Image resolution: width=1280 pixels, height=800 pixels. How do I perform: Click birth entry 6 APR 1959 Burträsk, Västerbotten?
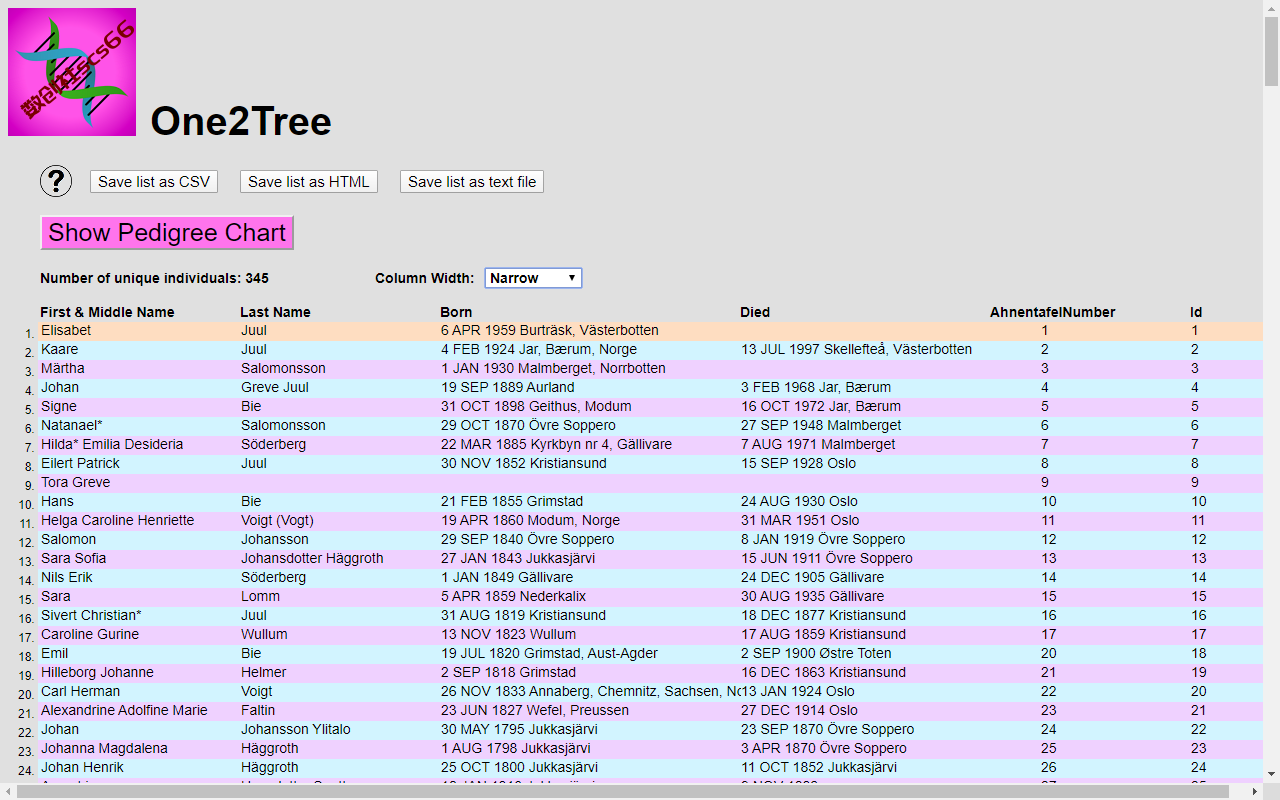(x=550, y=330)
